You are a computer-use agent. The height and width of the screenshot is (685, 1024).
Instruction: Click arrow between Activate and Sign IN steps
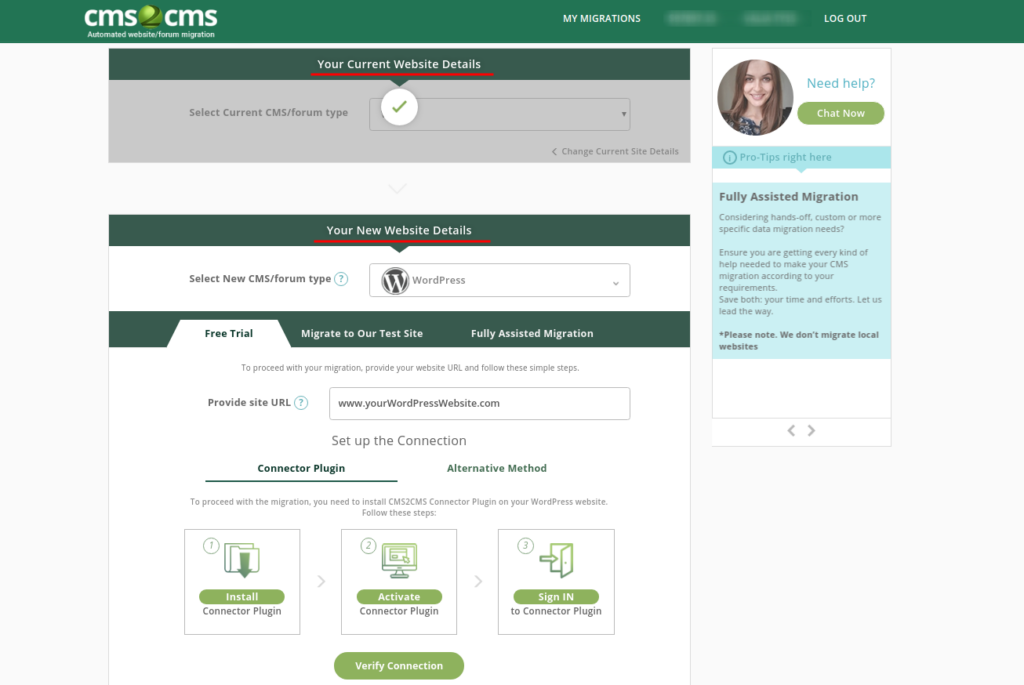tap(478, 581)
